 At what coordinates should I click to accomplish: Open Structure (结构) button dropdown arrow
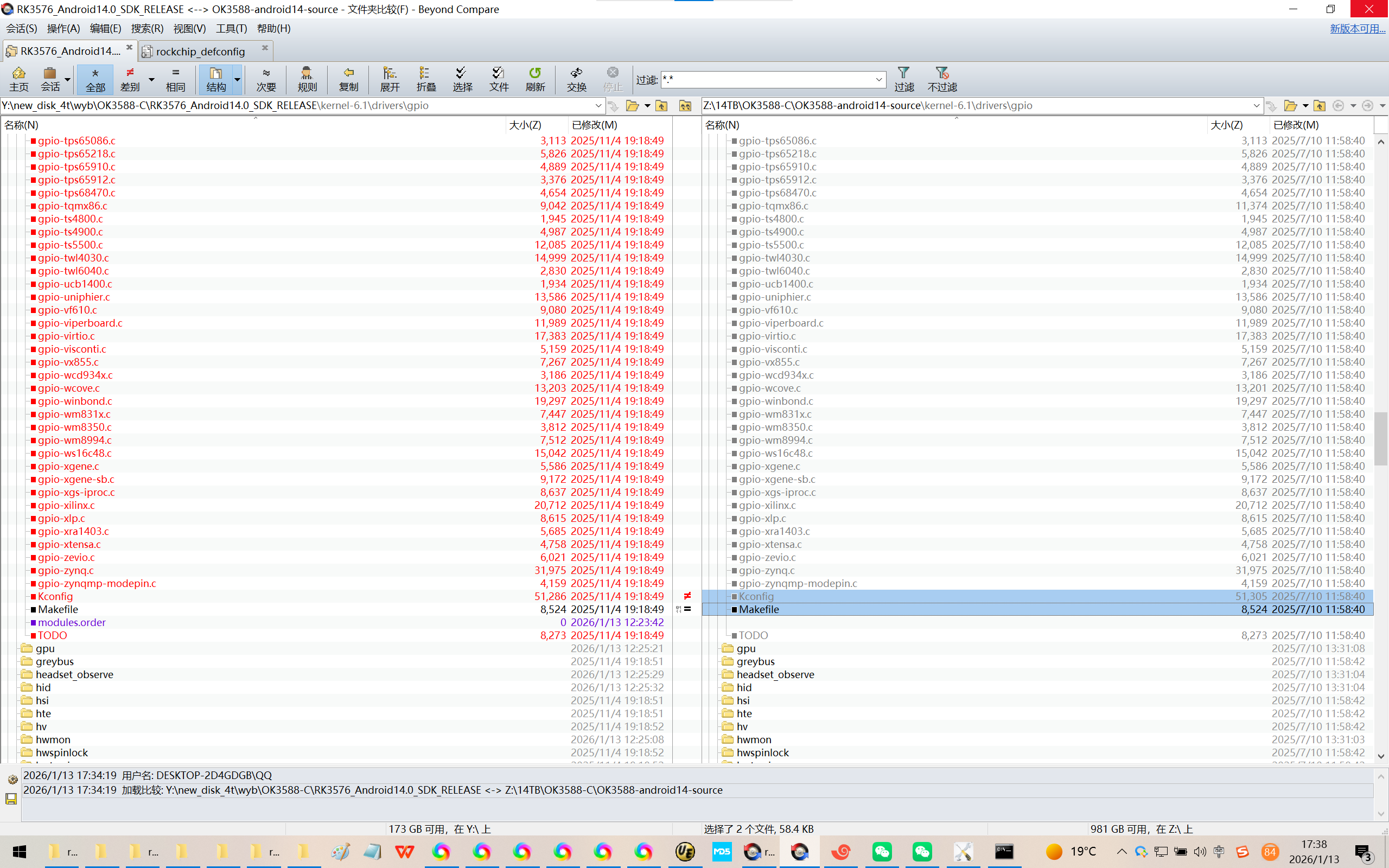[237, 79]
